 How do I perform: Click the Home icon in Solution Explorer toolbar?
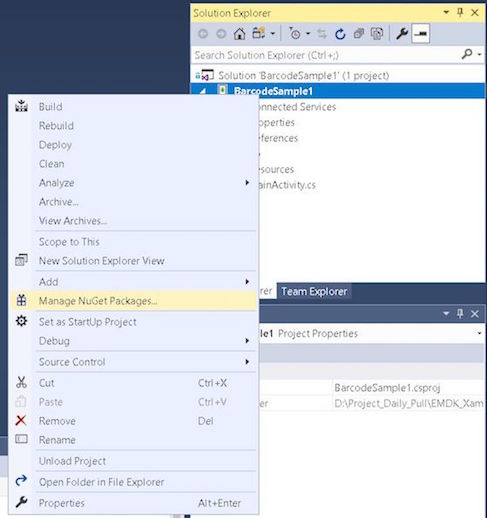[x=239, y=34]
